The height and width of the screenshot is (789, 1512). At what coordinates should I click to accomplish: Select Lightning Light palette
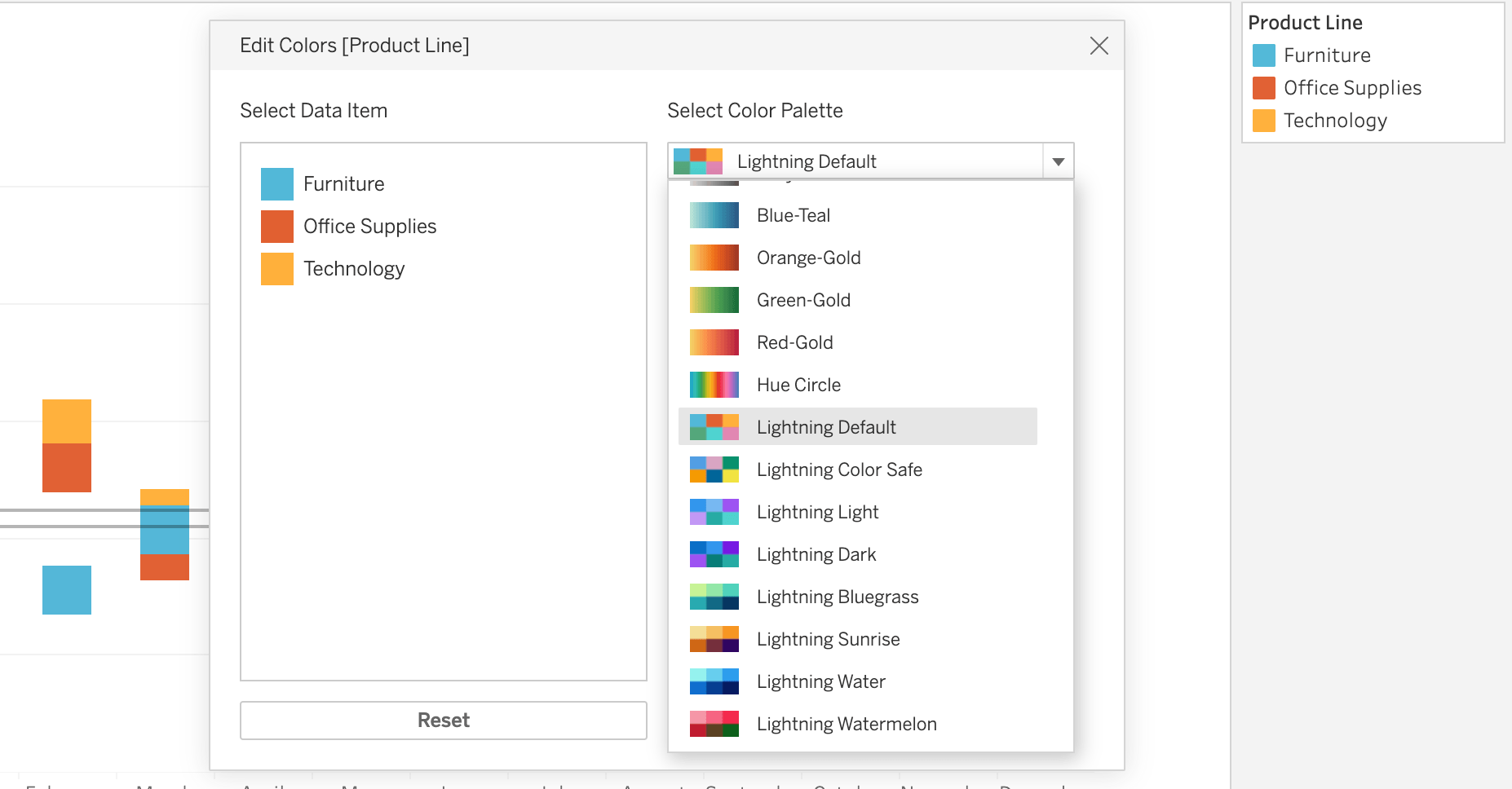coord(858,512)
